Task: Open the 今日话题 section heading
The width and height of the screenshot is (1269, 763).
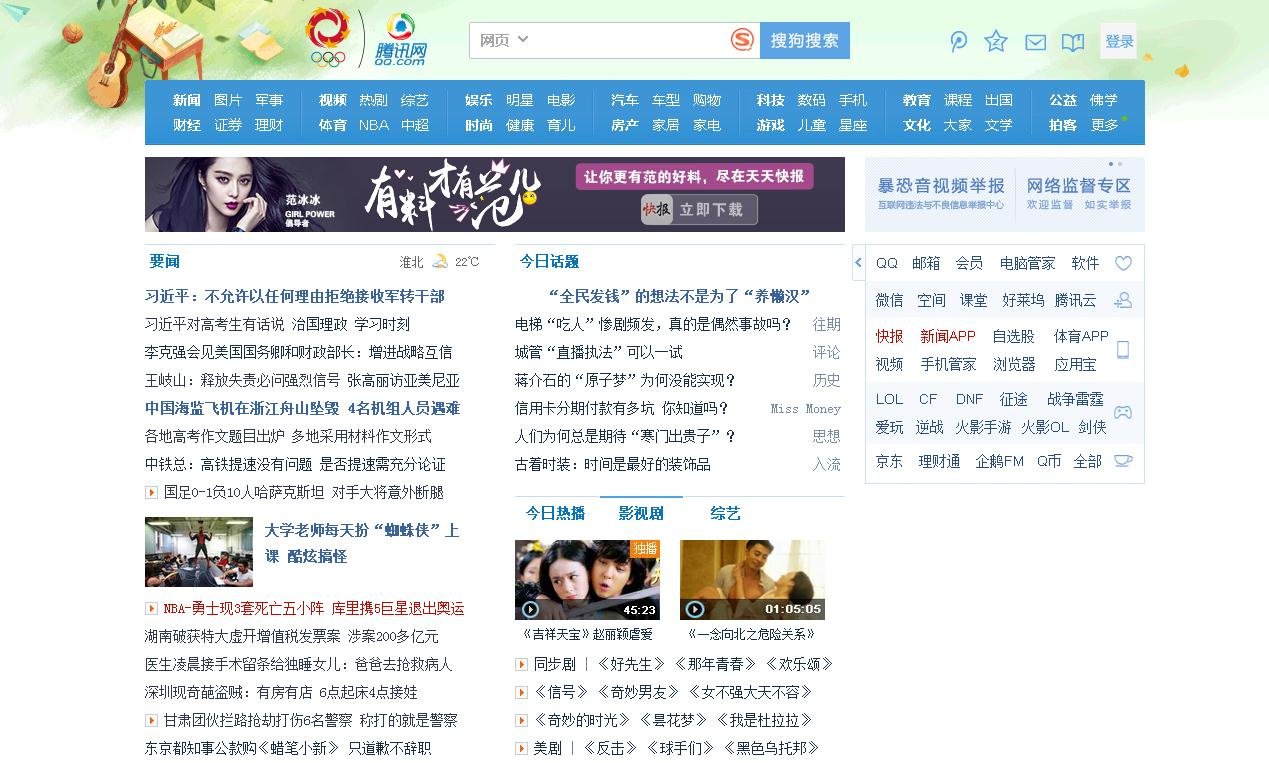Action: point(549,261)
